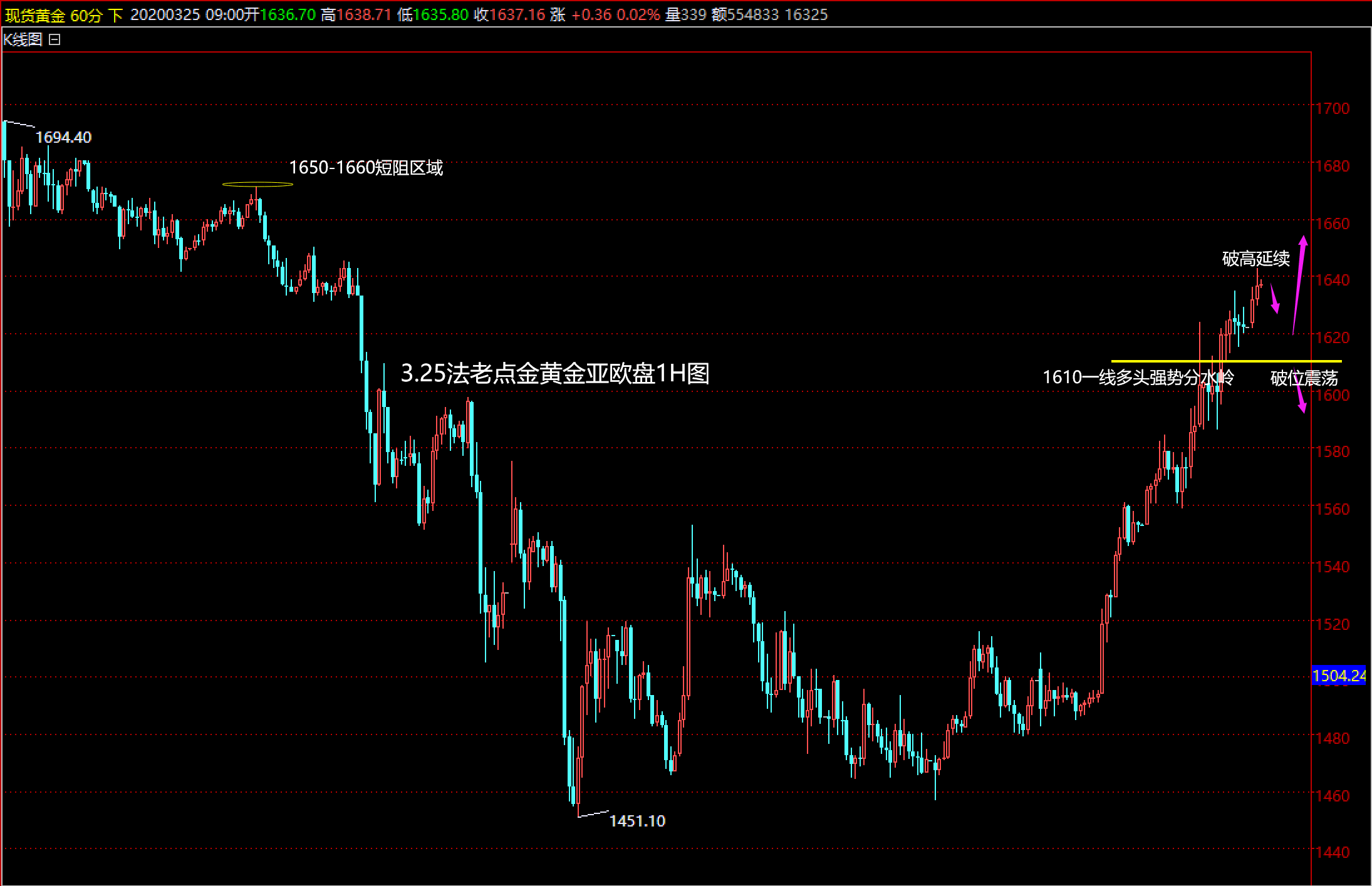Click the K线图 panel label
The width and height of the screenshot is (1372, 886).
pos(23,39)
